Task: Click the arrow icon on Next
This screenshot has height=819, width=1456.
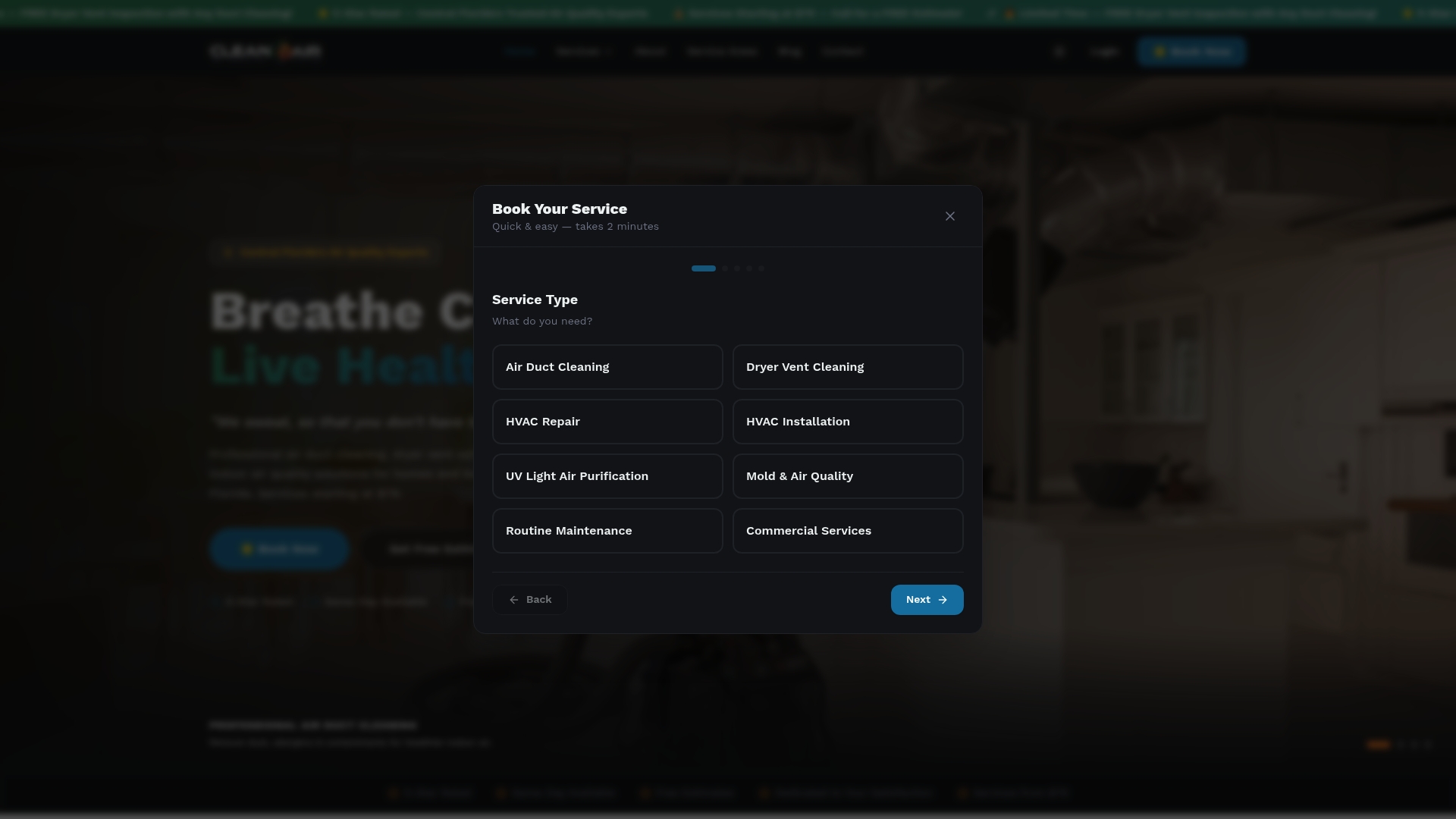Action: 943,600
